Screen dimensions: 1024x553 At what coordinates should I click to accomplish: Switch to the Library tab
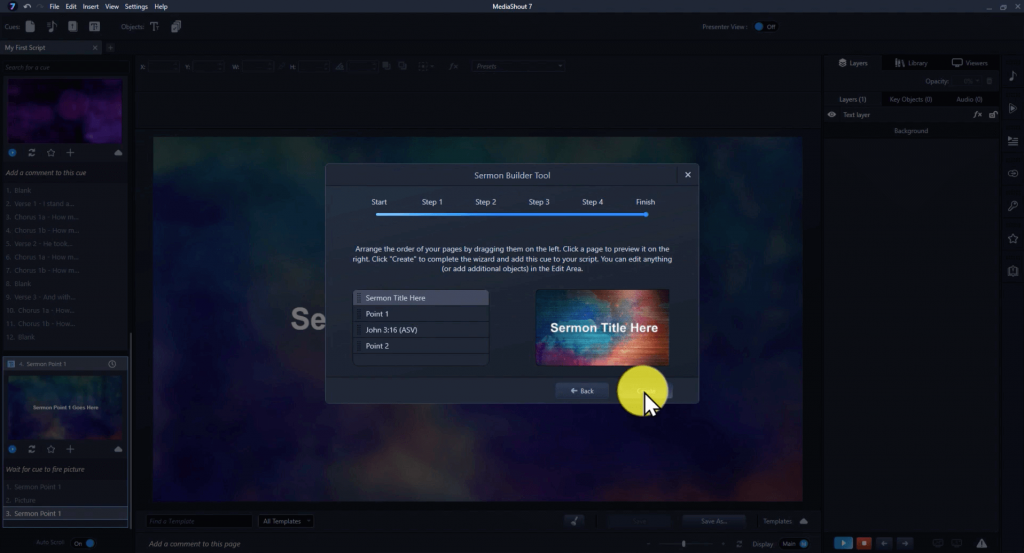(x=911, y=63)
